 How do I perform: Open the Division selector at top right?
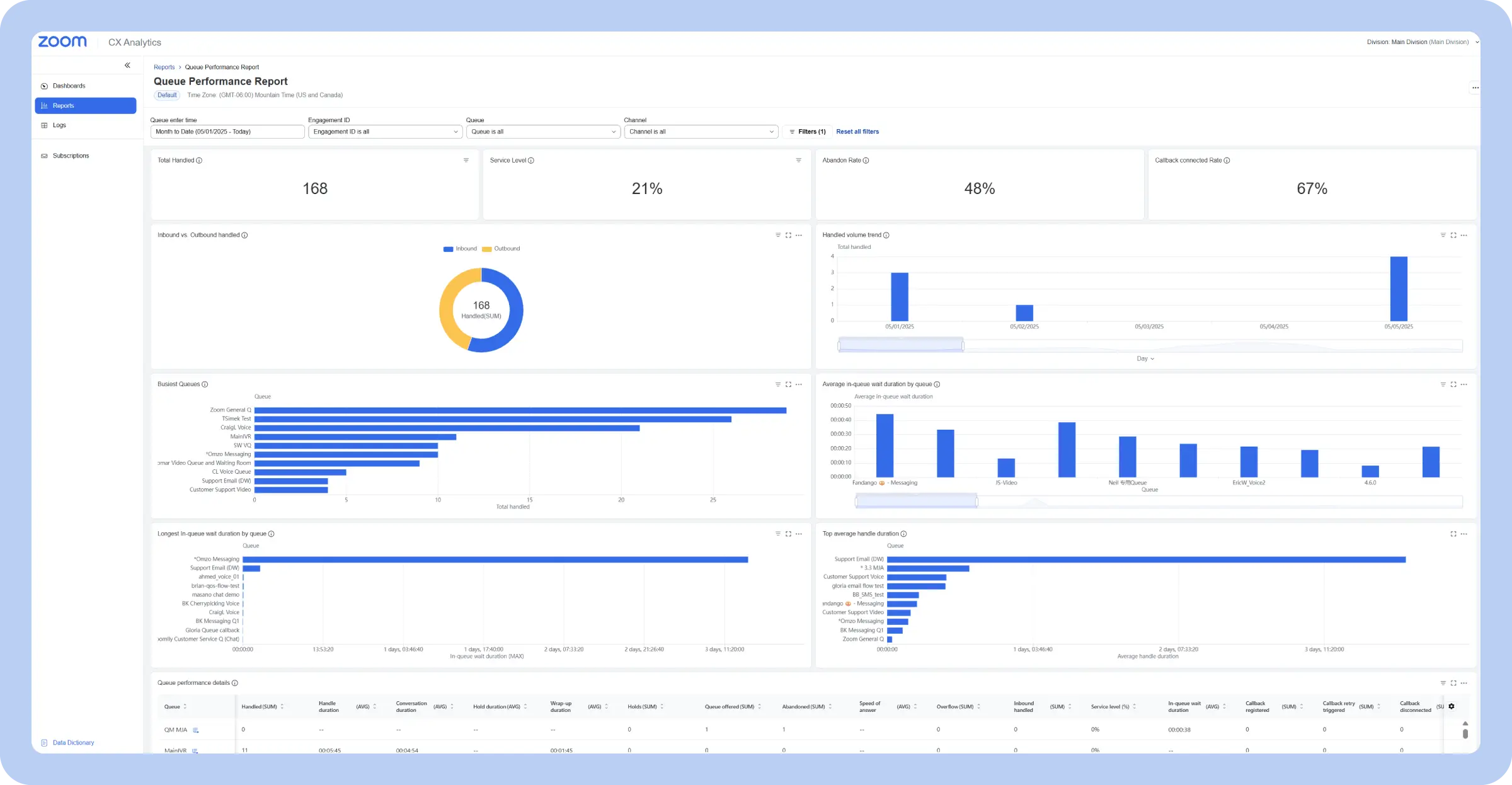pos(1421,42)
